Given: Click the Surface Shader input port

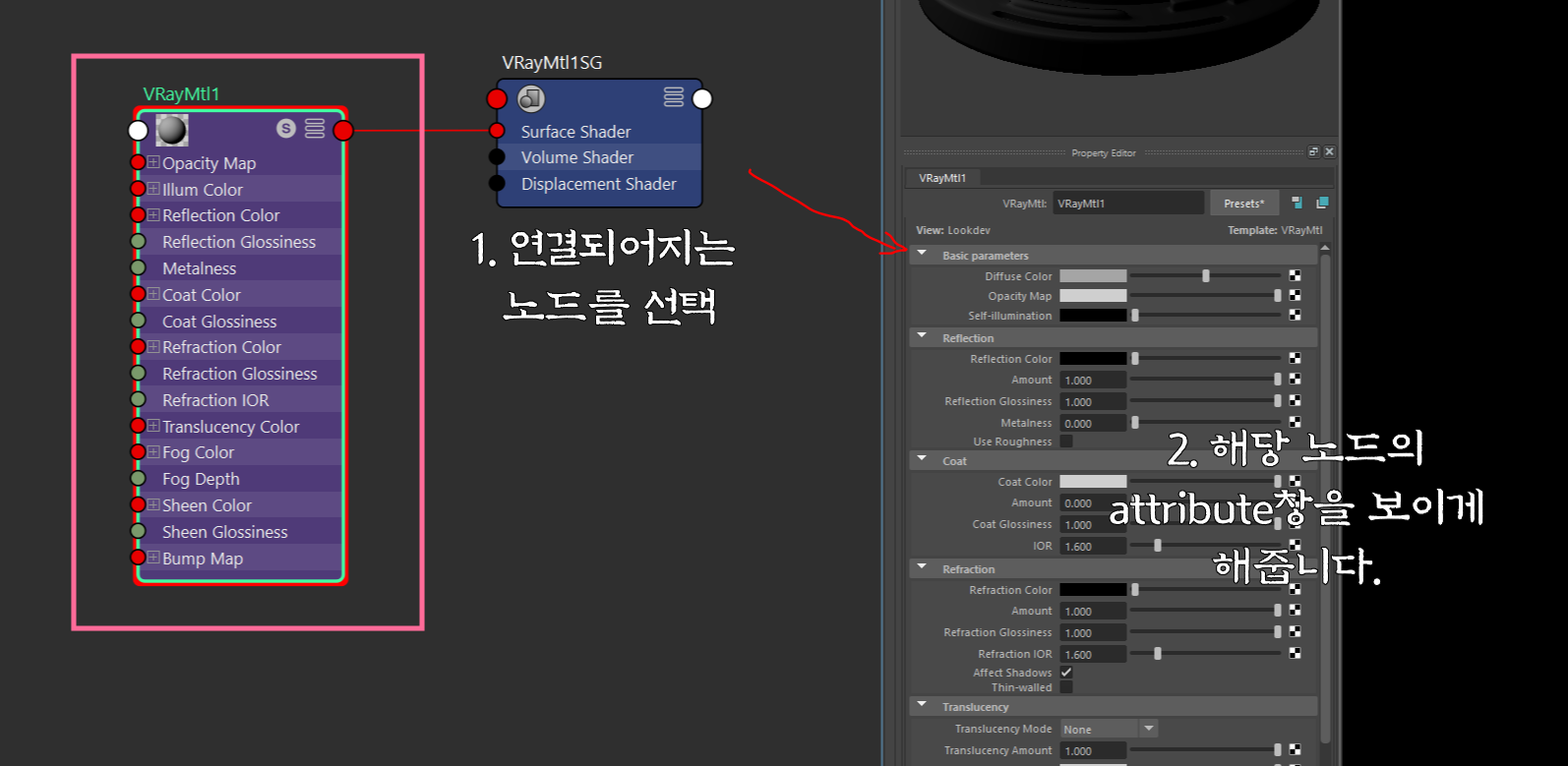Looking at the screenshot, I should [497, 131].
